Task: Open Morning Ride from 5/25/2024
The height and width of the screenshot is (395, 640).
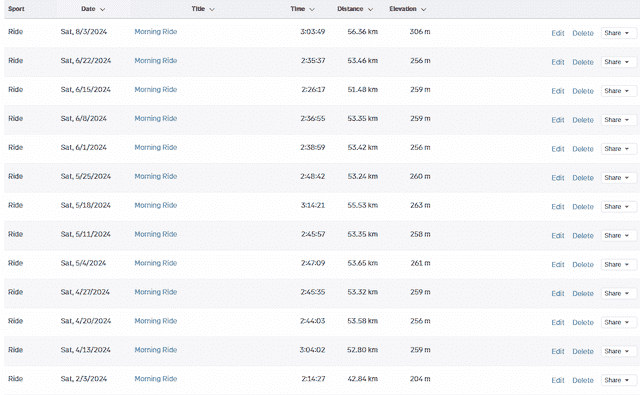Action: (x=156, y=176)
